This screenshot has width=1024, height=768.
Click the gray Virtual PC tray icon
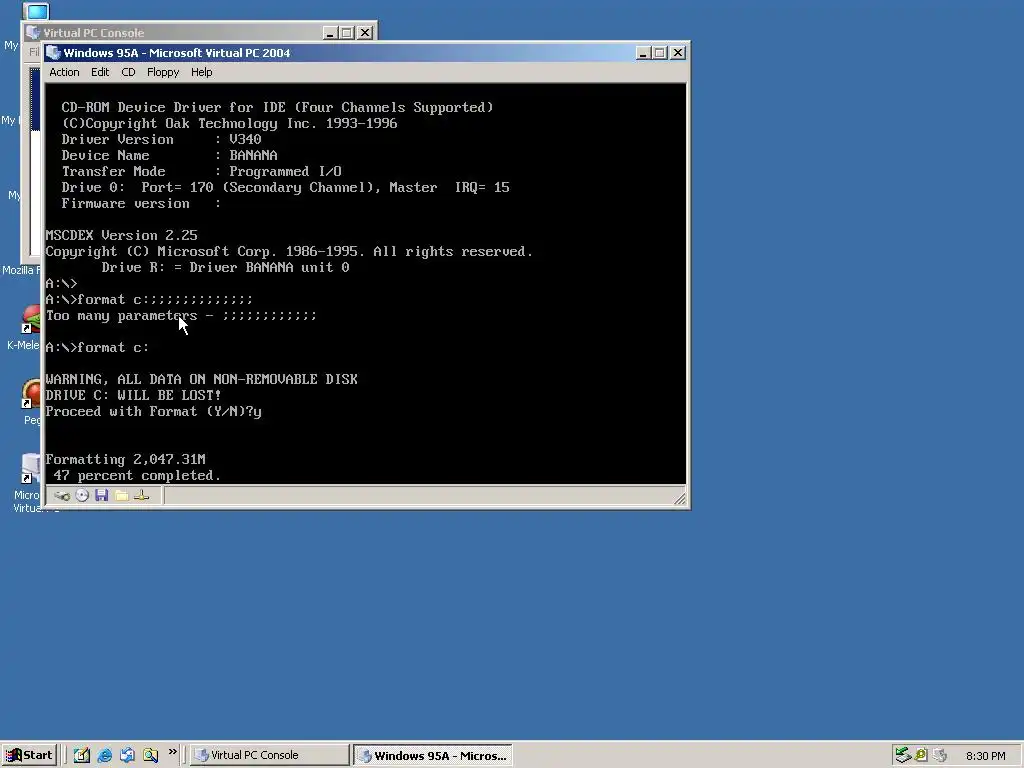[x=940, y=755]
